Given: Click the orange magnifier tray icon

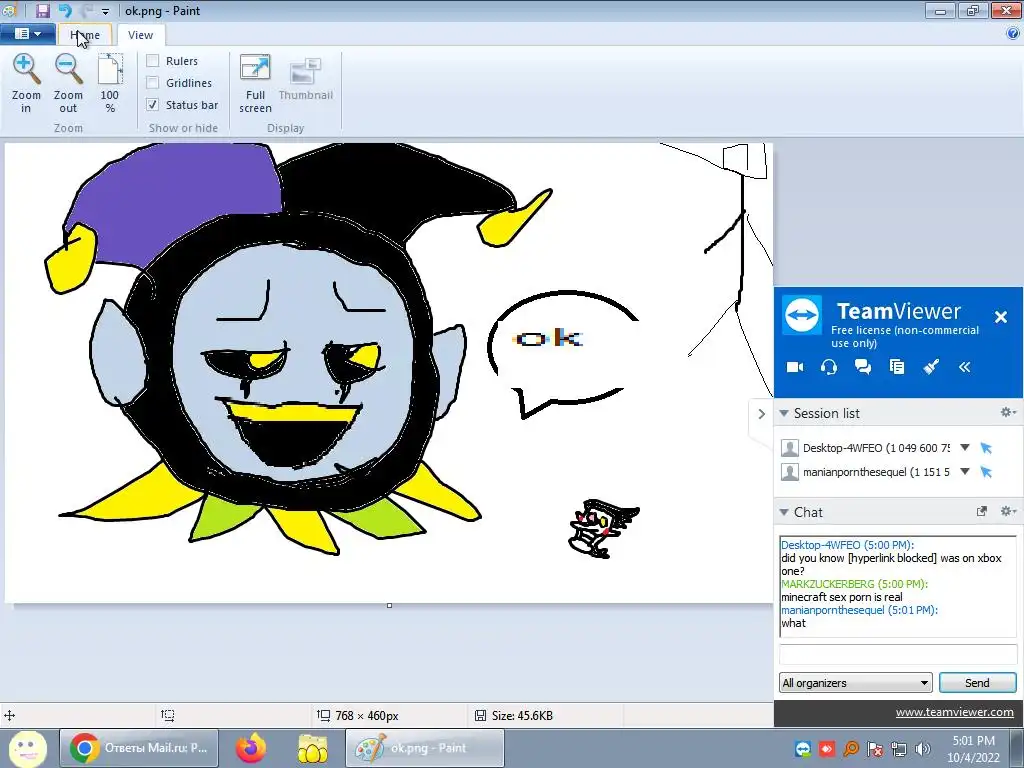Looking at the screenshot, I should pyautogui.click(x=851, y=749).
